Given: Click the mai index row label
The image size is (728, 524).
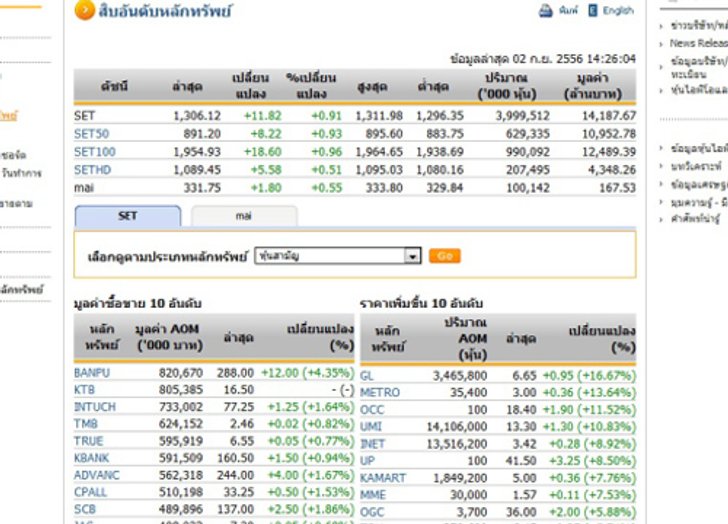Looking at the screenshot, I should tap(84, 188).
